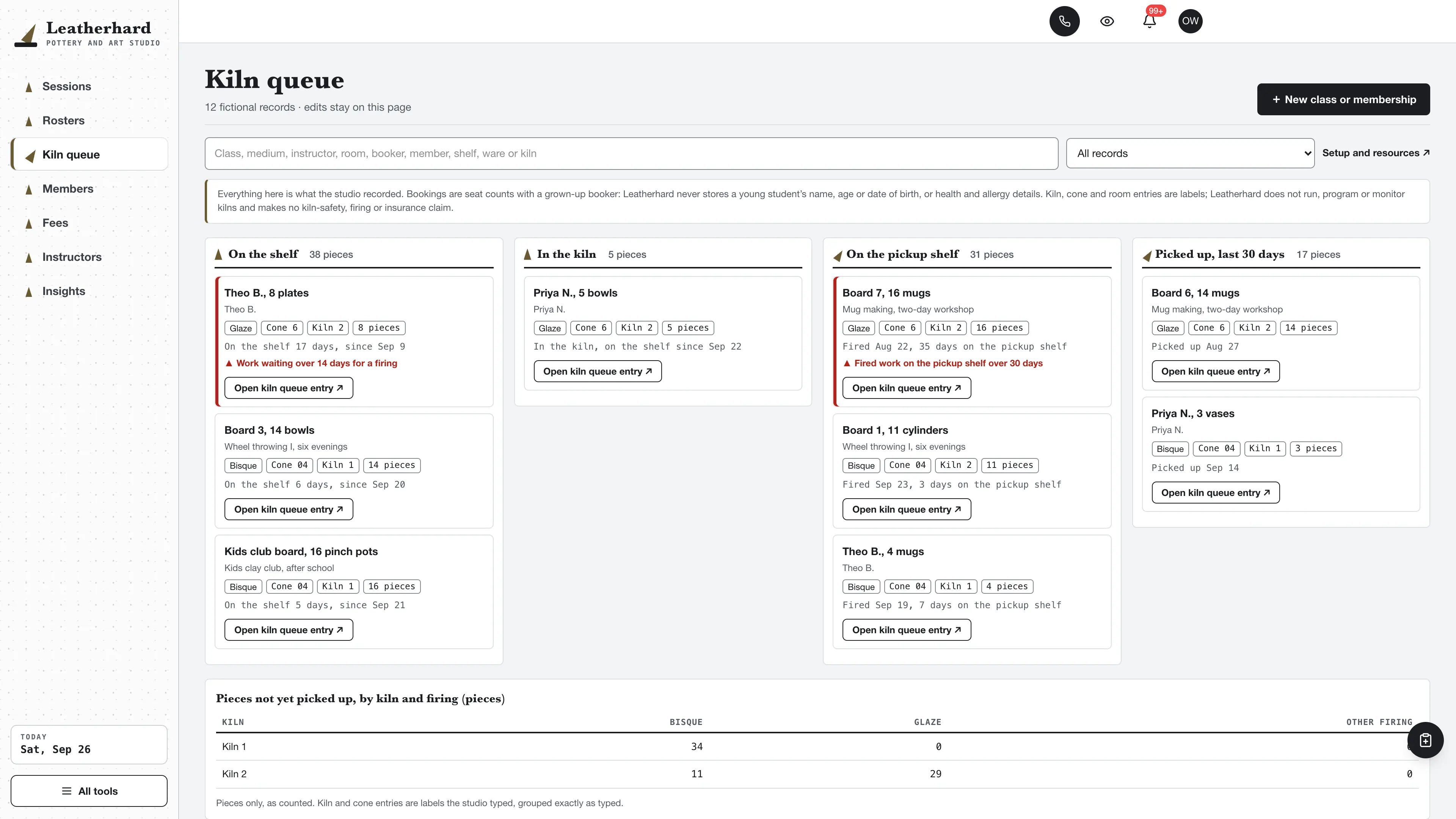This screenshot has height=819, width=1456.
Task: Click the Leatherhard logo icon
Action: tap(26, 35)
